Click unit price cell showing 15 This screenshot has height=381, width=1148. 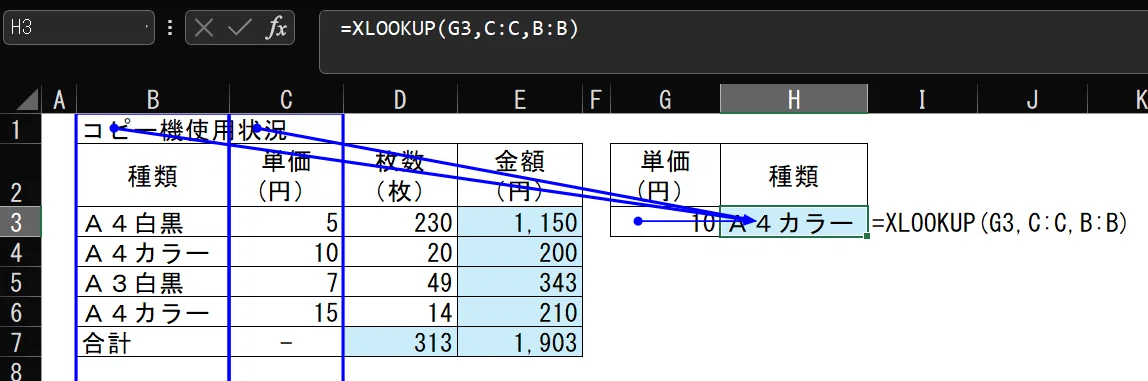286,312
